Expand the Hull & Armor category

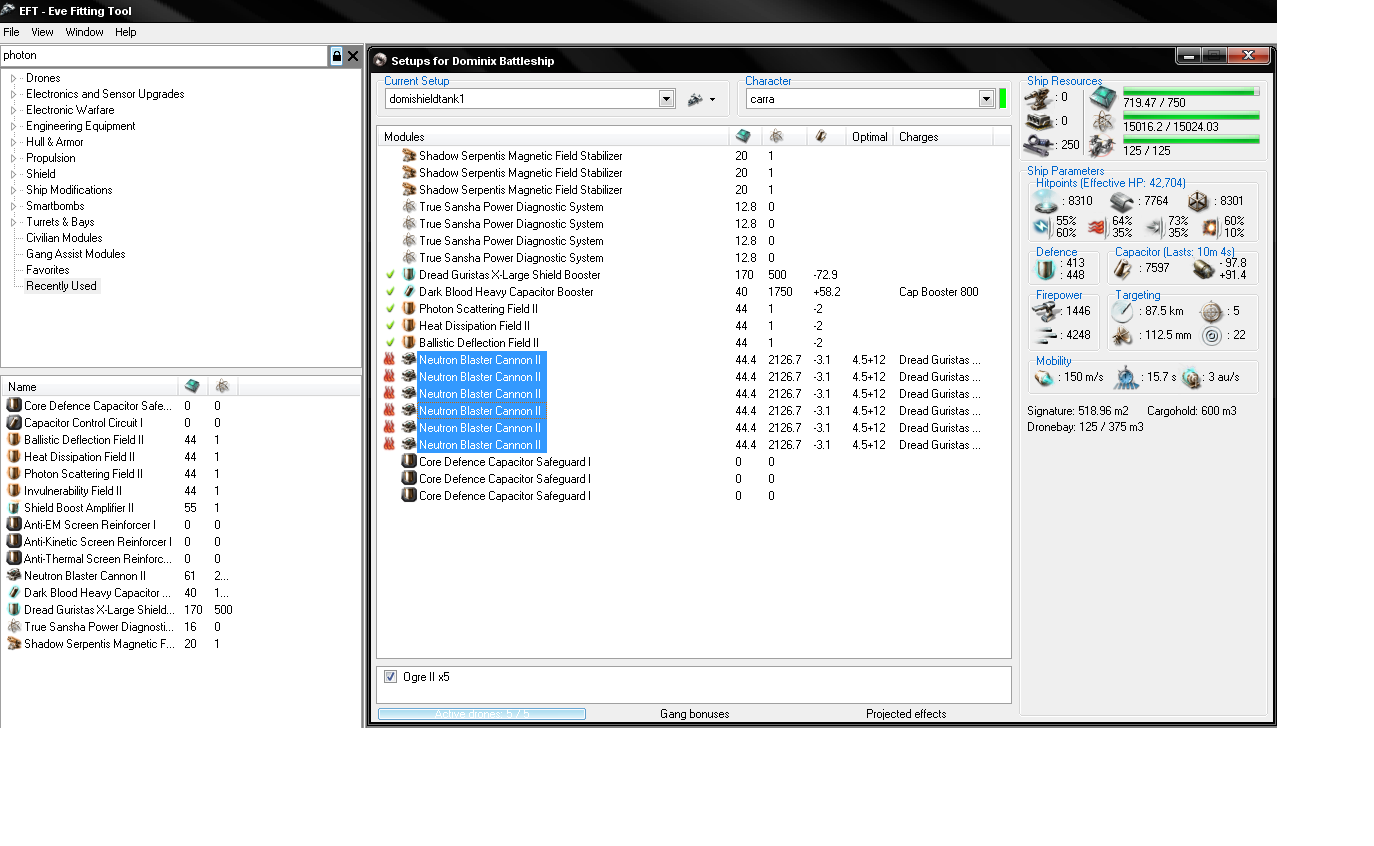point(14,142)
